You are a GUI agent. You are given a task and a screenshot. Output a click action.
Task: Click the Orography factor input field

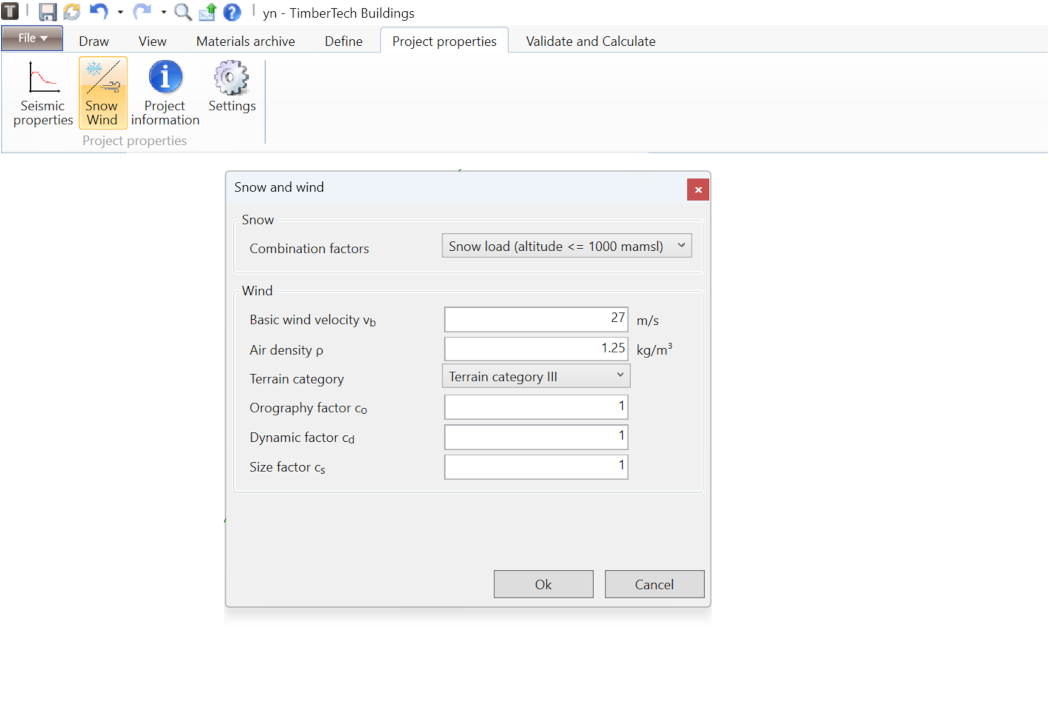[x=536, y=407]
